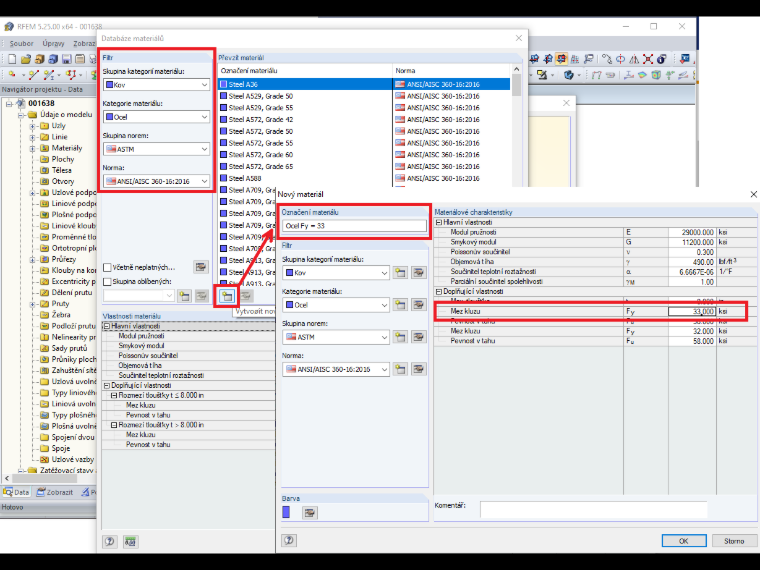Open Kategorie materiálu Ocel dropdown in database filter
The width and height of the screenshot is (760, 570).
[156, 117]
